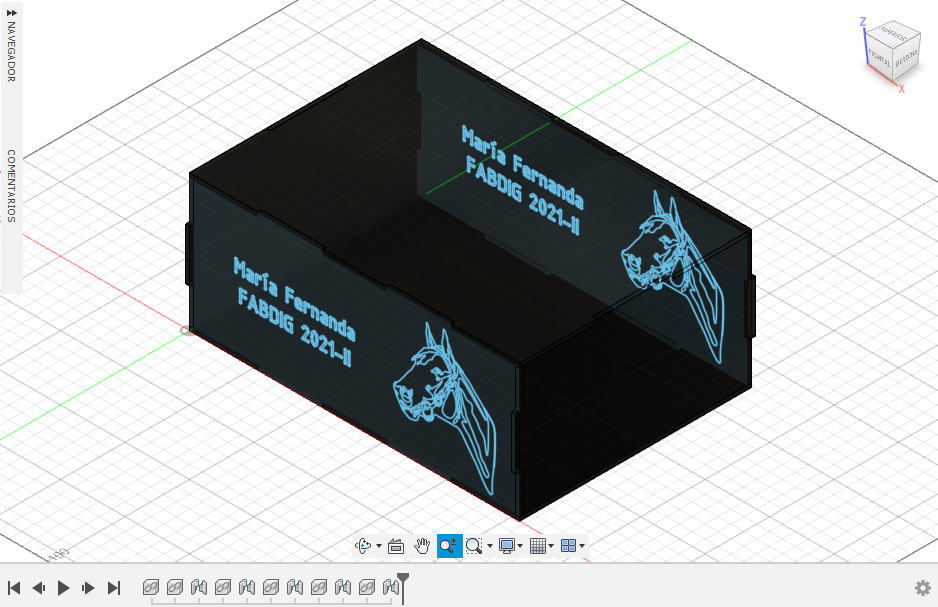
Task: Expand the Zoom Window dropdown arrow
Action: click(x=490, y=545)
